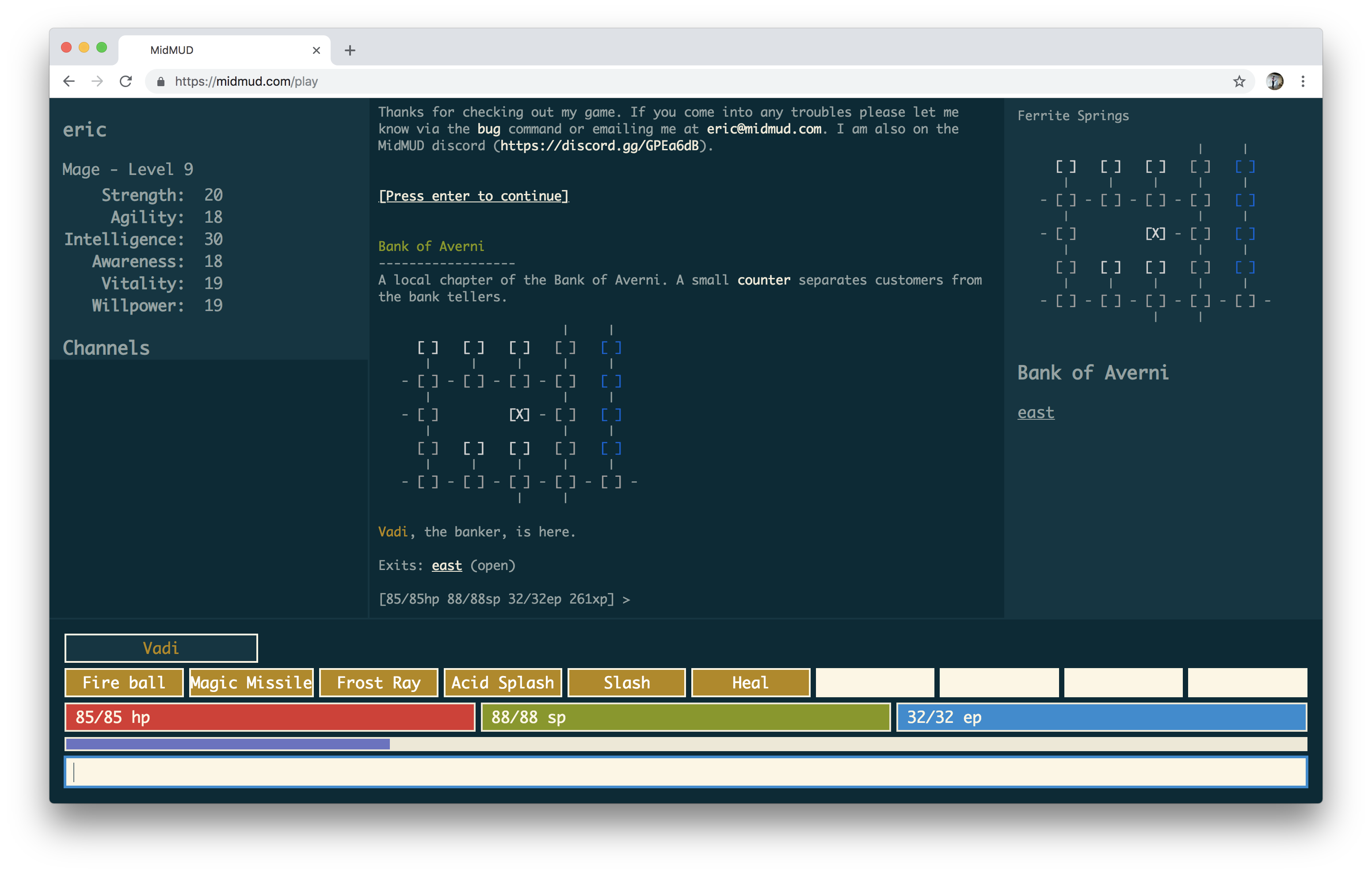Open the MidMUD discord invite link
Screen dimensions: 1372x874
click(x=599, y=146)
